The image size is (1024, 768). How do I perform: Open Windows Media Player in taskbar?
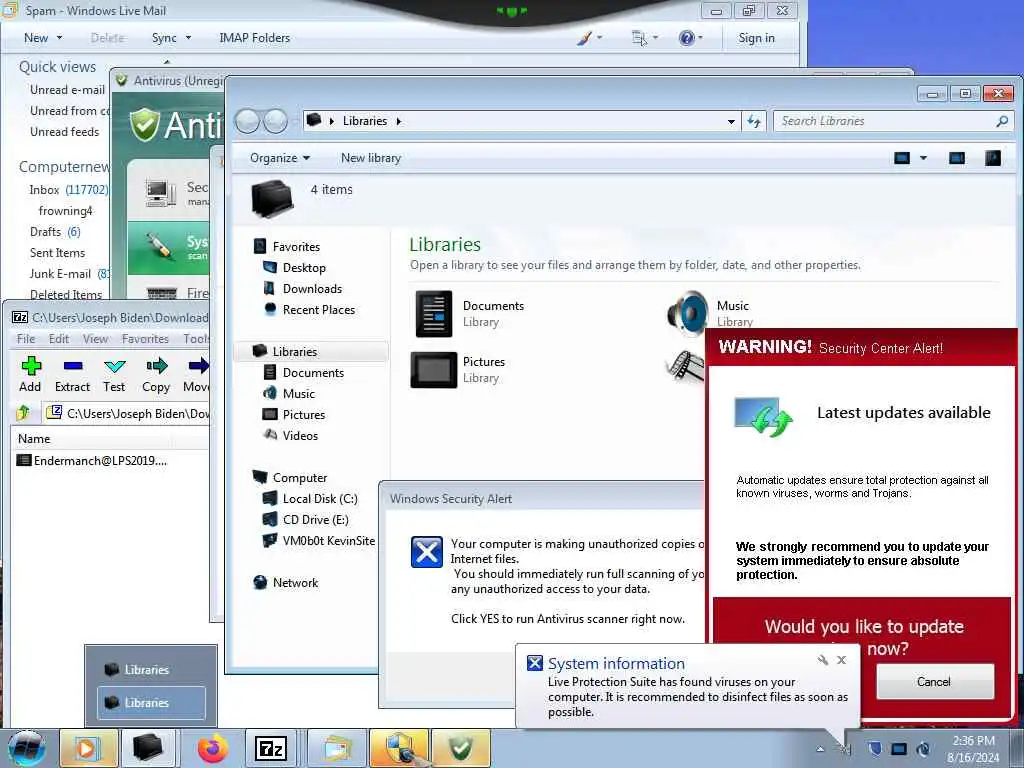click(x=88, y=748)
